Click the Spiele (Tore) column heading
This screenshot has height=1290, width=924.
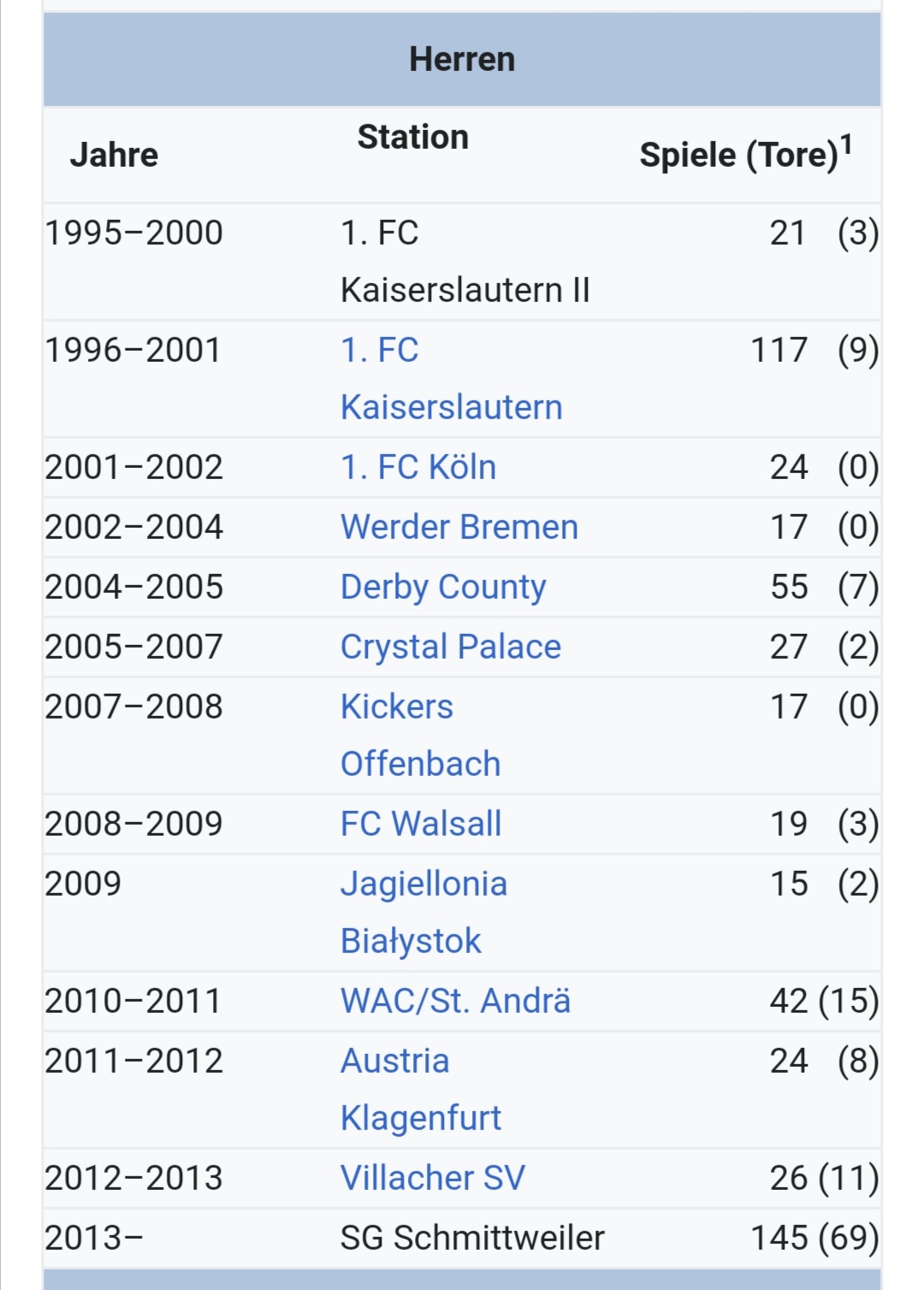[737, 156]
